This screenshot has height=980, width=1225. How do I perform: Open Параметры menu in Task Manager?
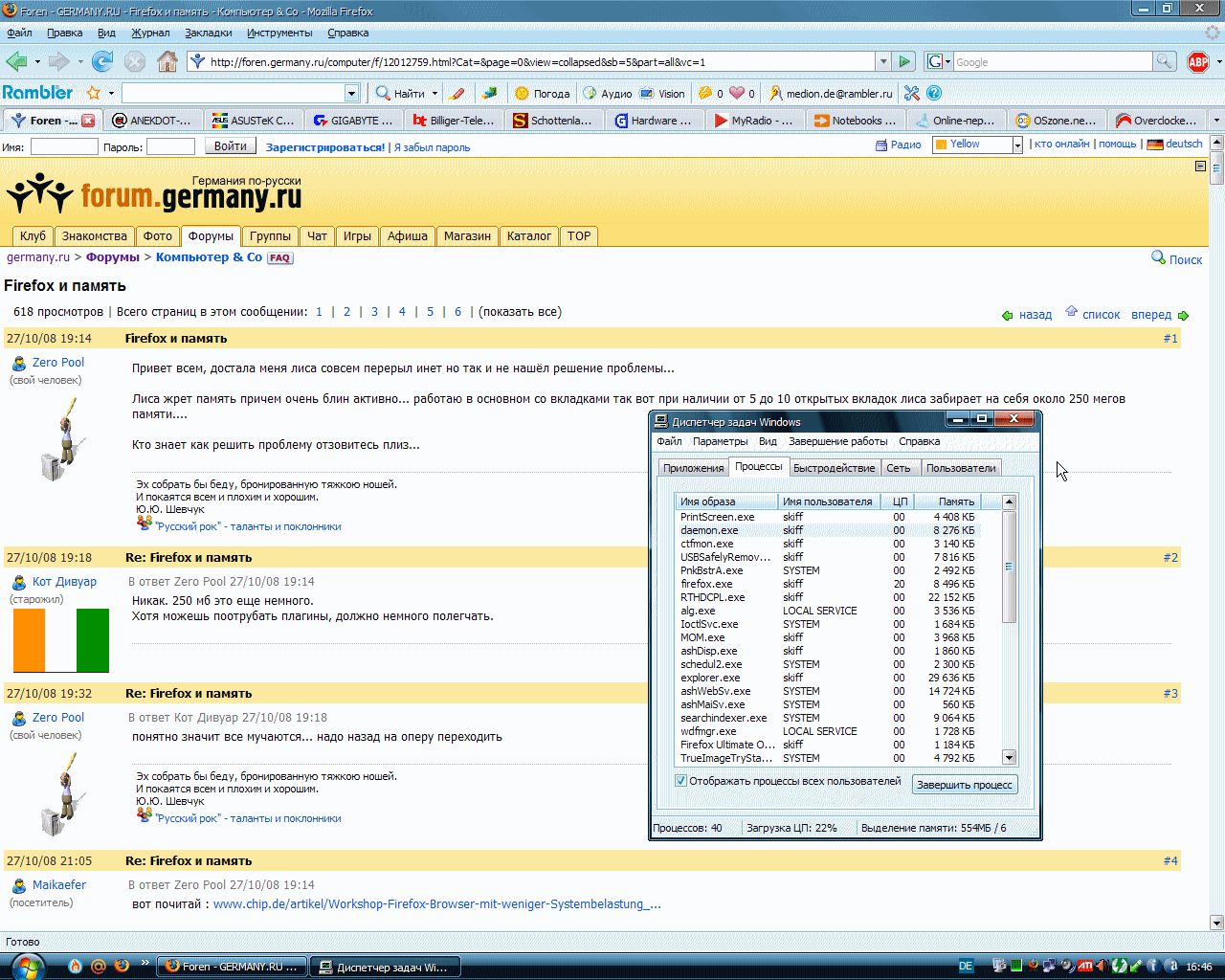click(720, 441)
